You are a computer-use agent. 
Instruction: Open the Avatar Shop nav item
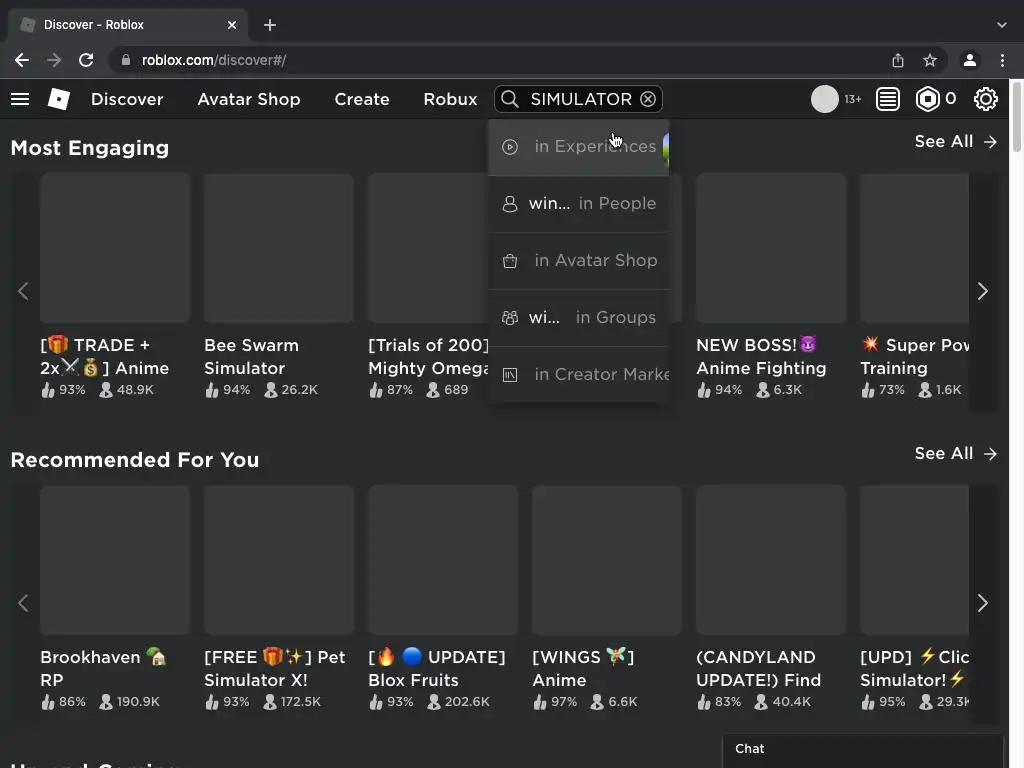coord(249,99)
